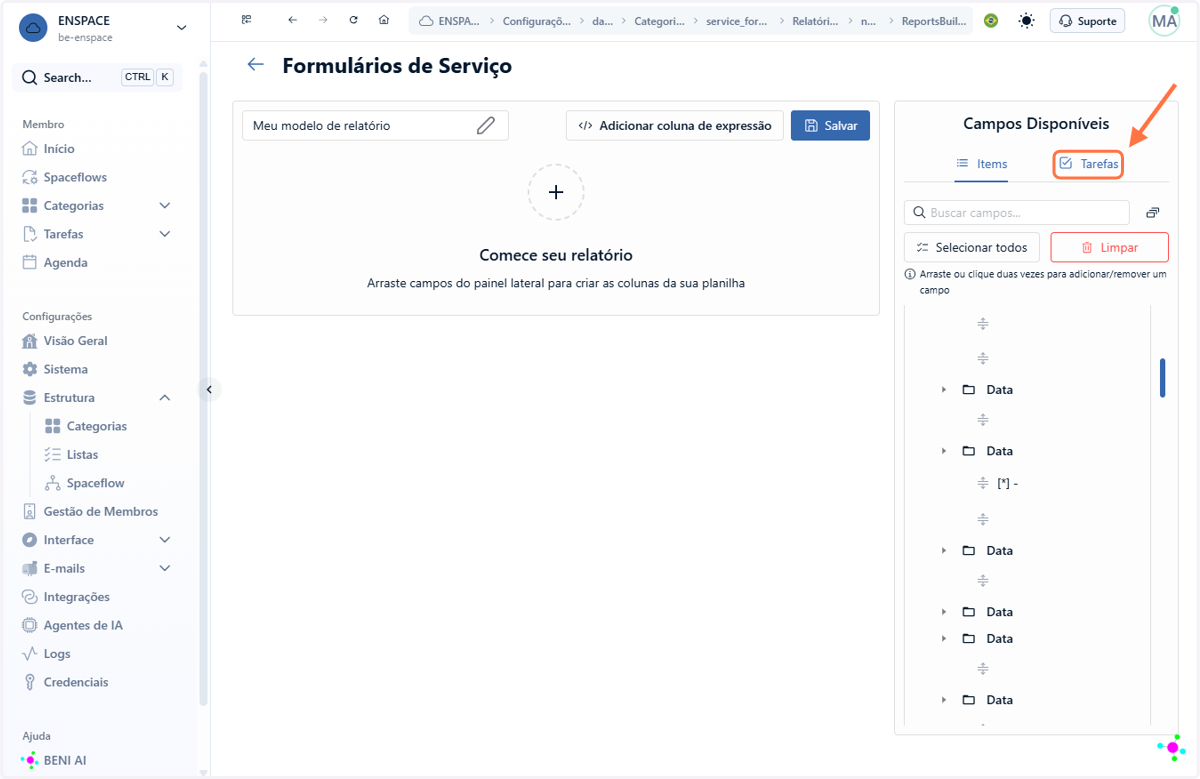Click Selecionar todos button
The width and height of the screenshot is (1200, 779).
click(972, 247)
